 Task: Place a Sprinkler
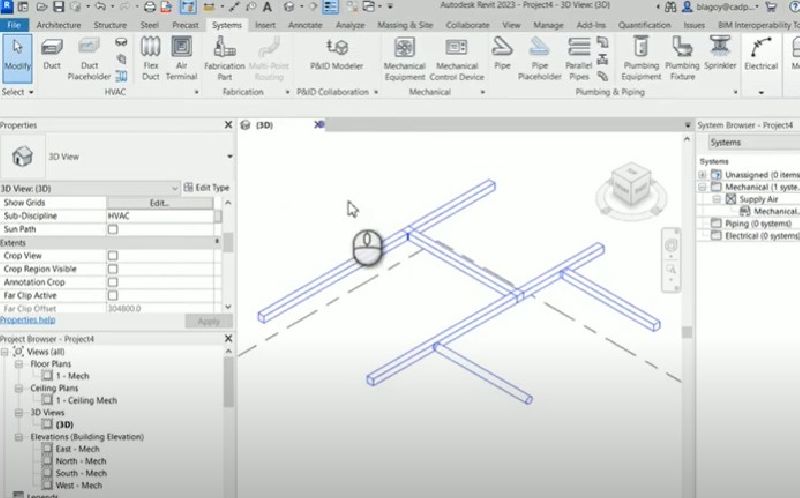[720, 54]
